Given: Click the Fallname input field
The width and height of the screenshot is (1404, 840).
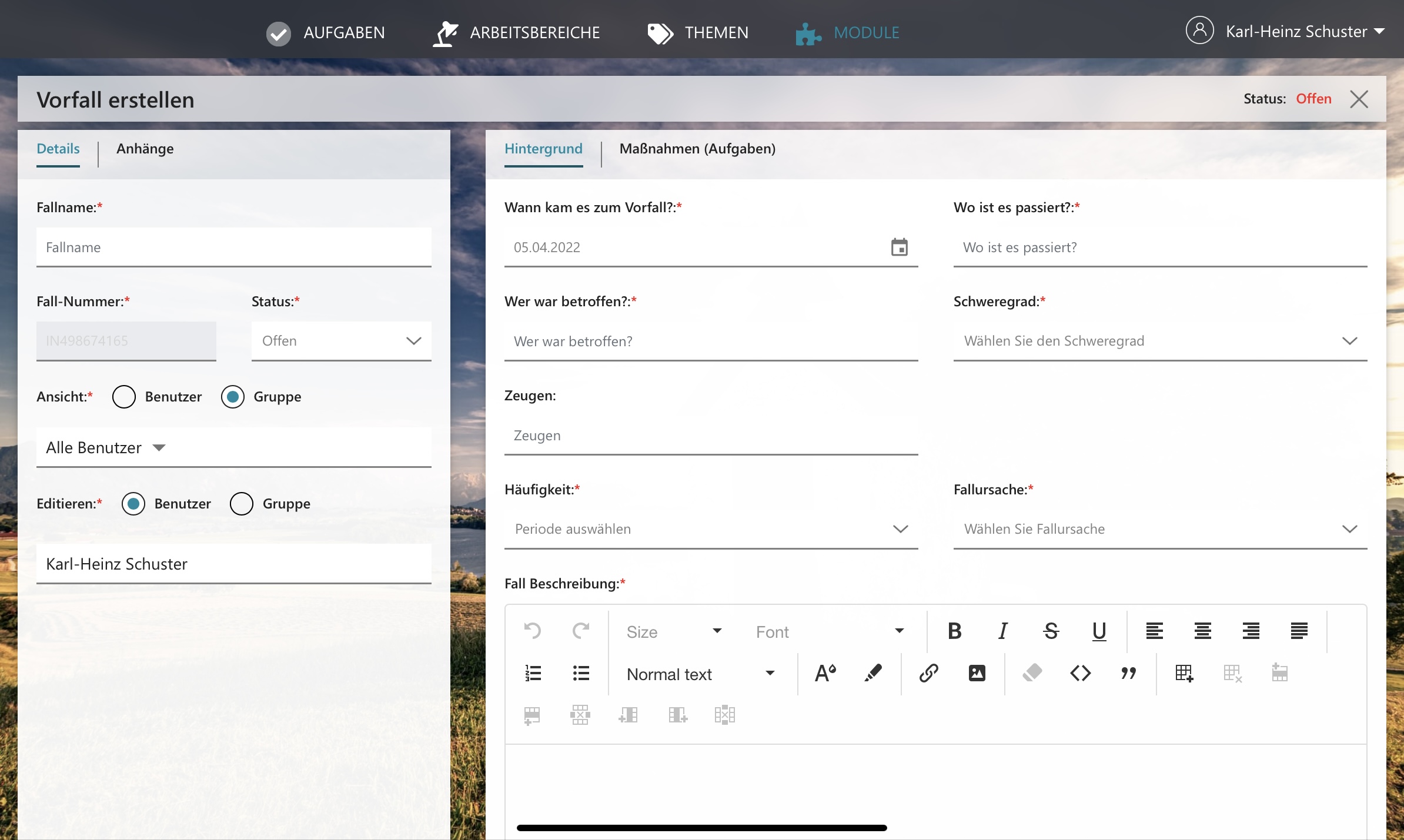Looking at the screenshot, I should point(233,247).
